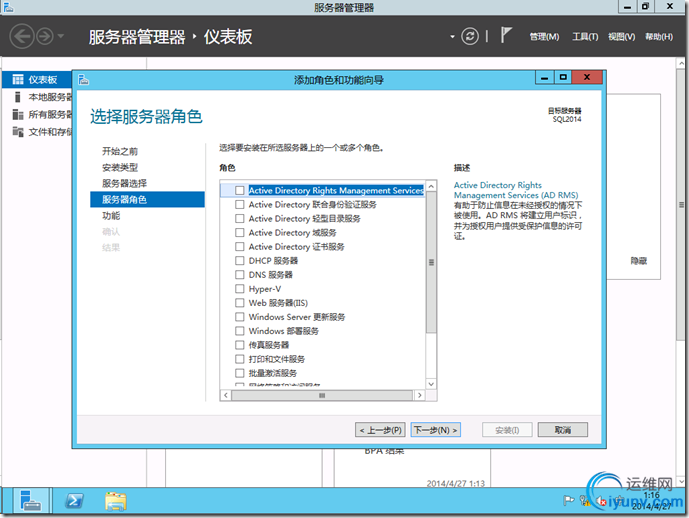
Task: Click the 上一步(P) button
Action: point(380,430)
